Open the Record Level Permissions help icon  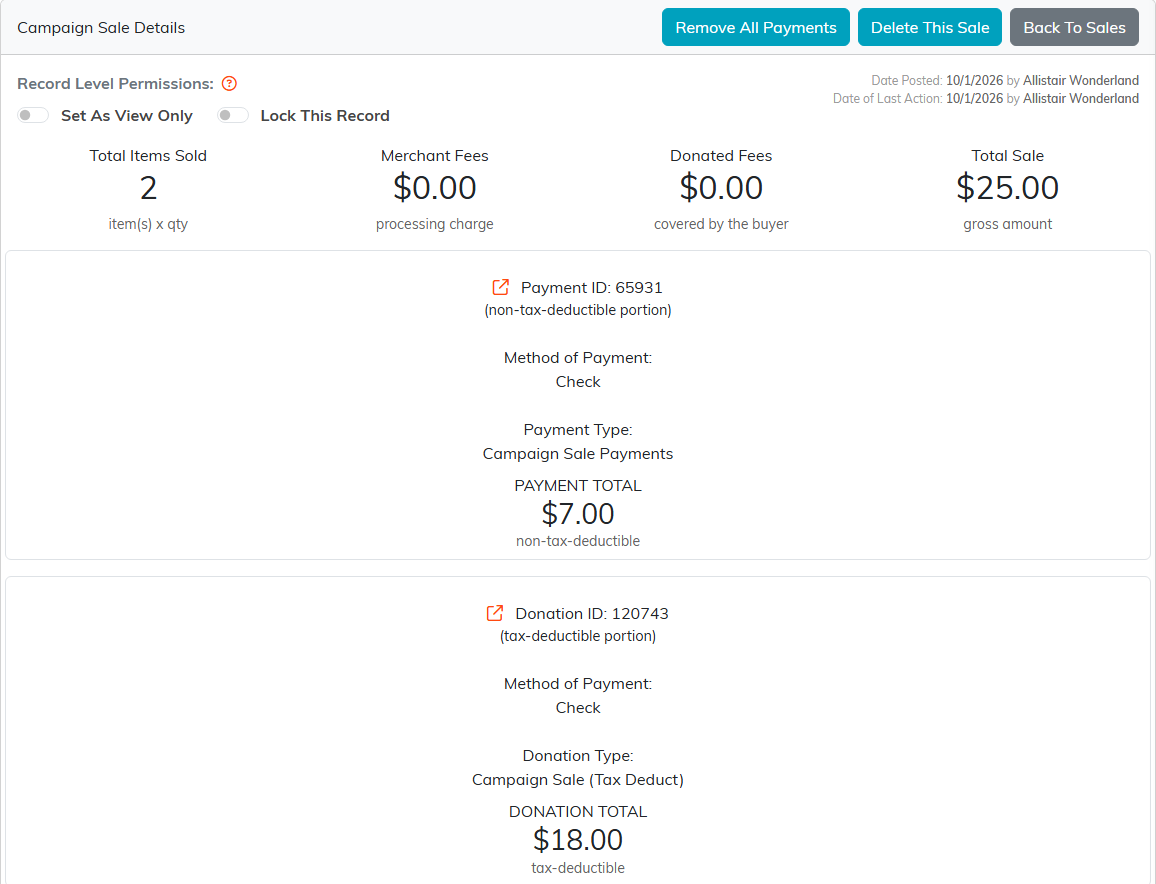coord(229,83)
